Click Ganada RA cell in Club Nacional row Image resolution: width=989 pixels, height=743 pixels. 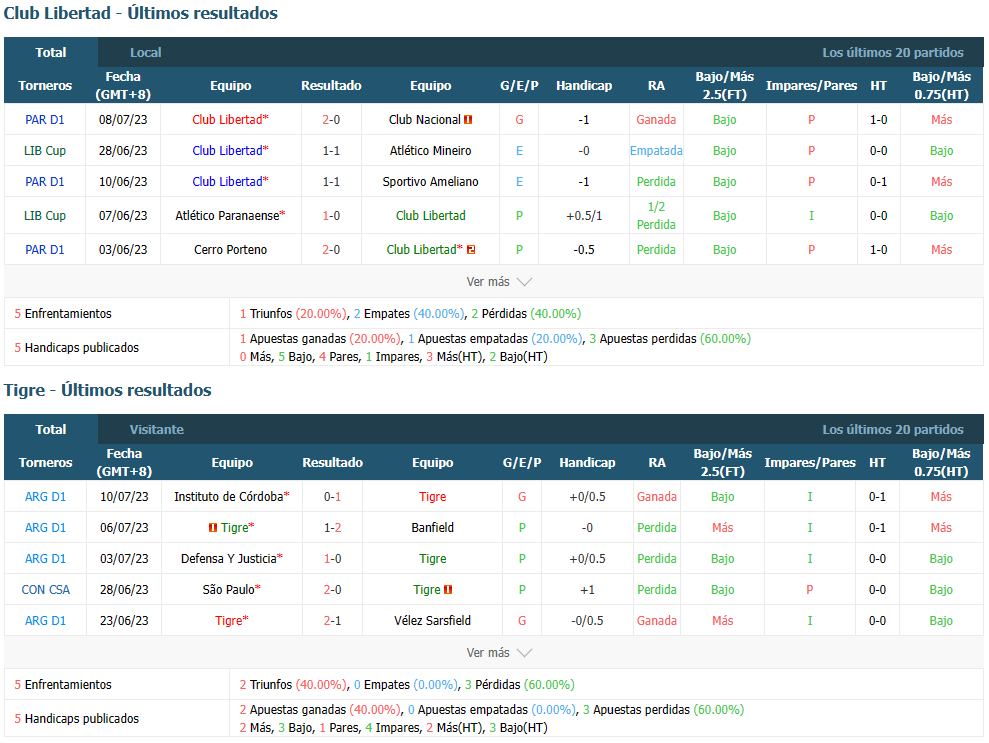coord(656,120)
